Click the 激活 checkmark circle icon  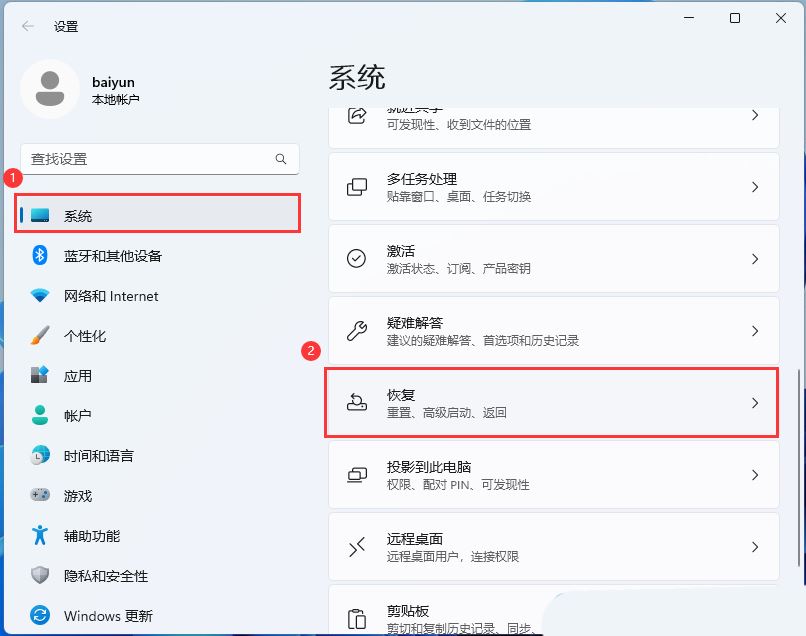pos(356,259)
